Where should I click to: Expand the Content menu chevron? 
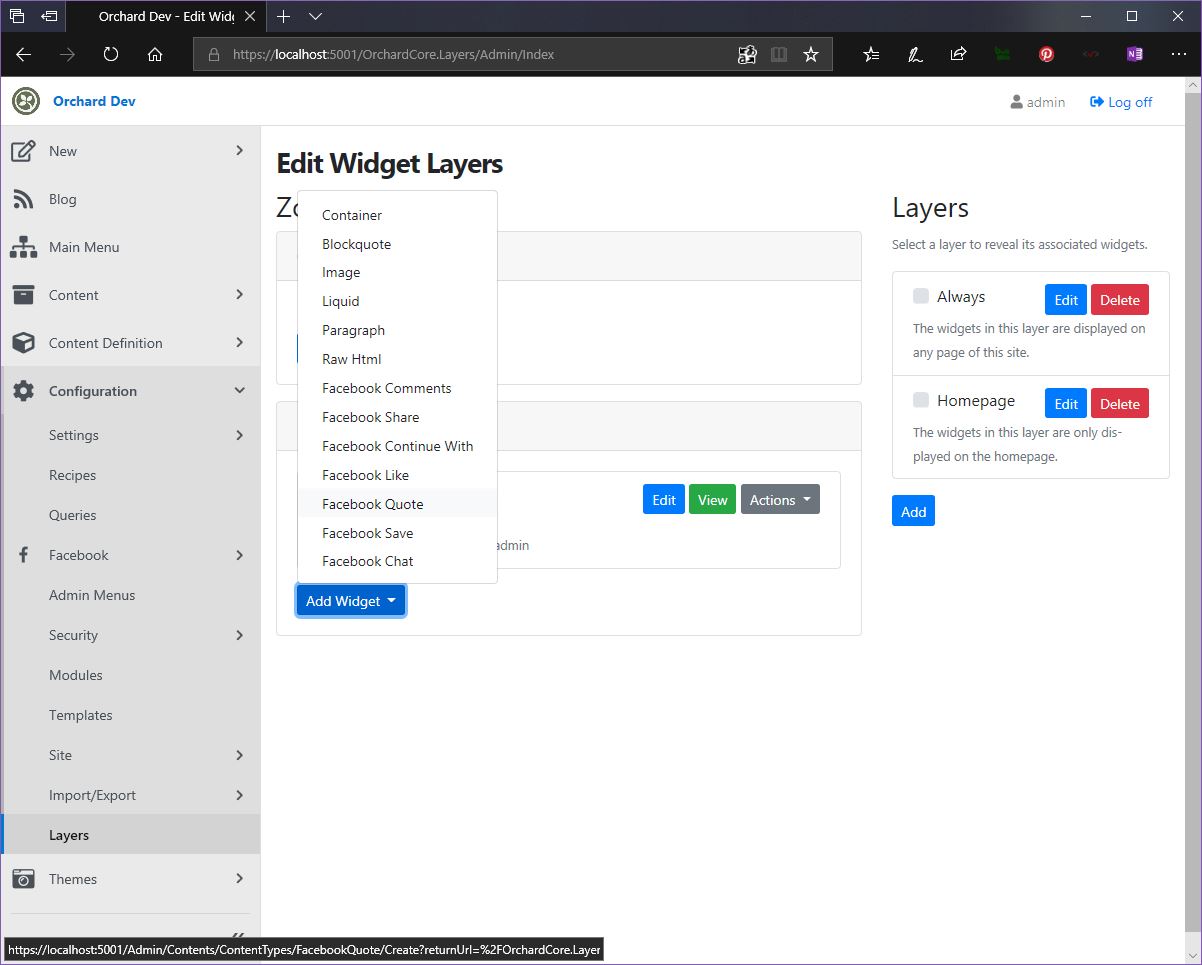tap(239, 294)
